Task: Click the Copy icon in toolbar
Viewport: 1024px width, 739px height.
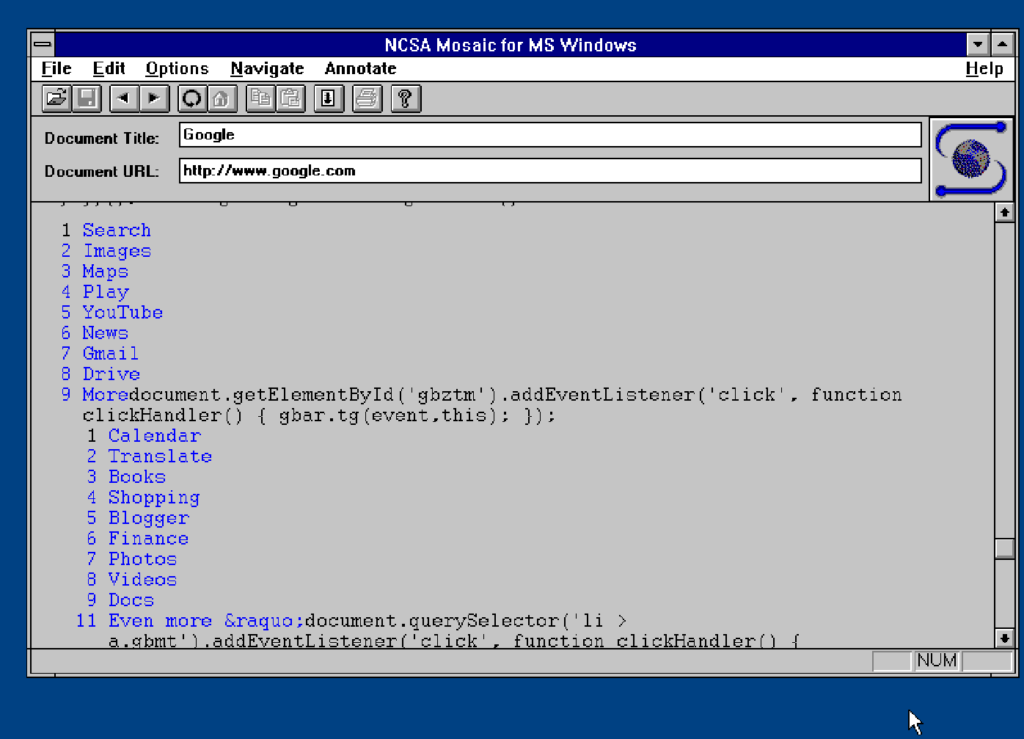Action: (x=260, y=98)
